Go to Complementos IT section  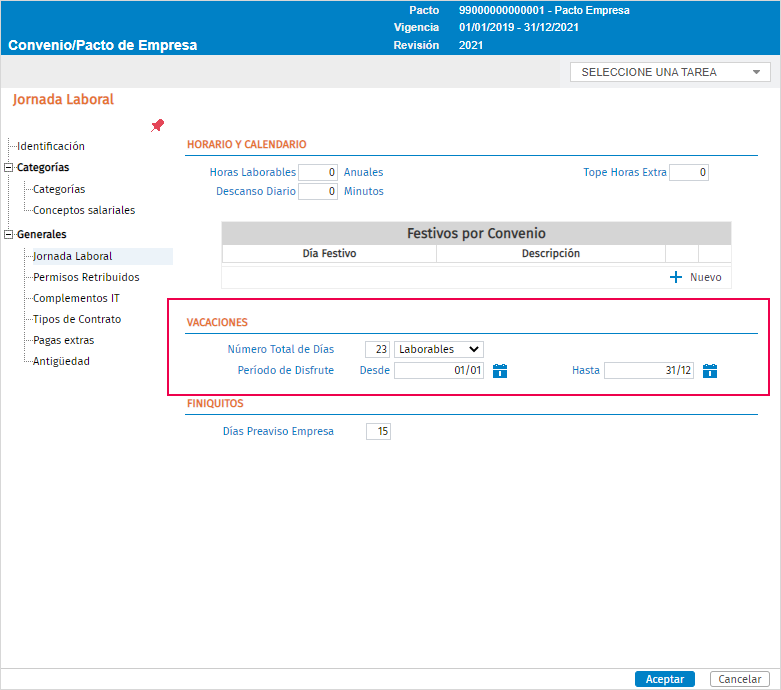(76, 298)
